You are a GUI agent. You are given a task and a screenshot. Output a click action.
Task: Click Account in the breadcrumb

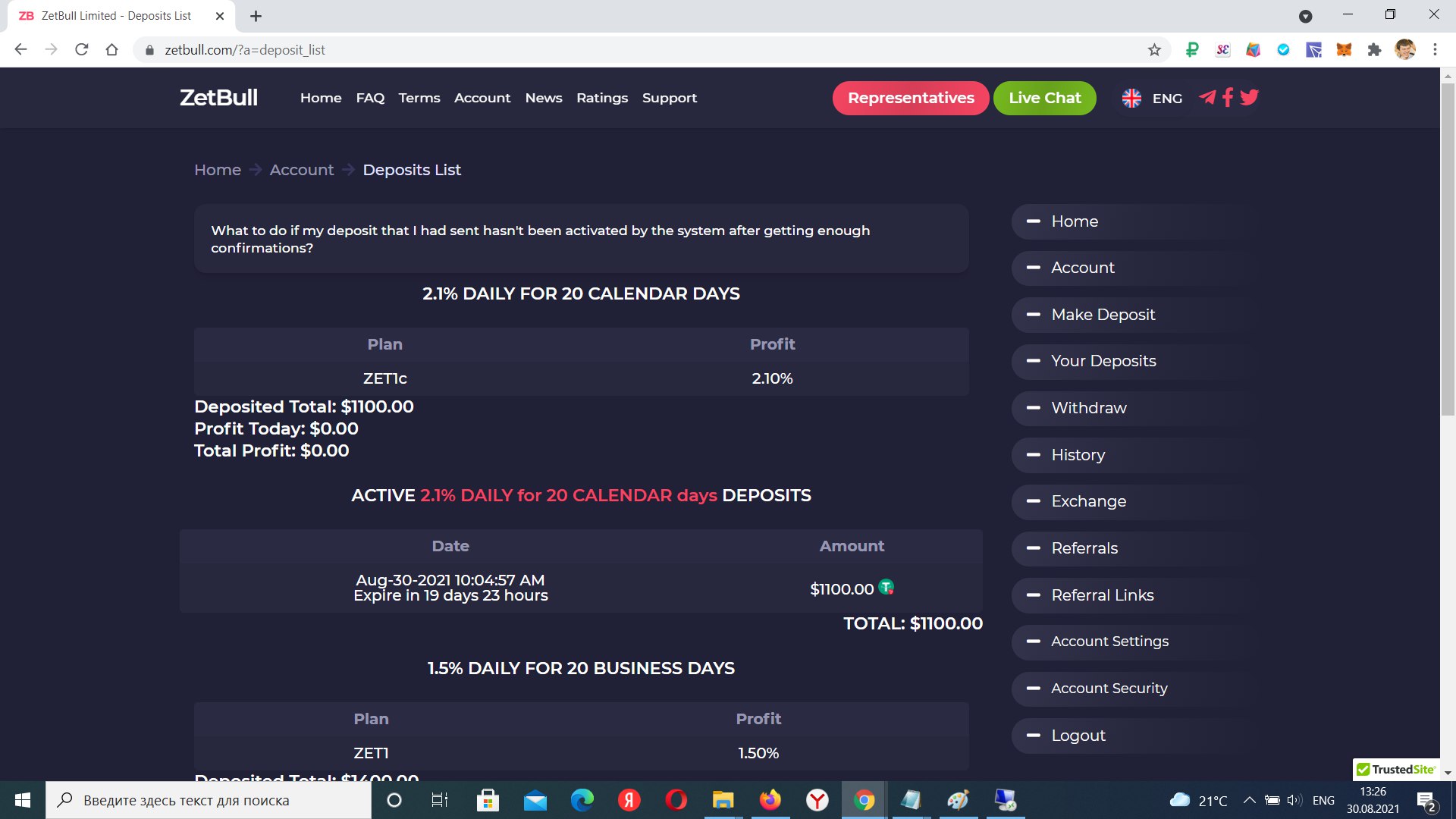(x=302, y=170)
